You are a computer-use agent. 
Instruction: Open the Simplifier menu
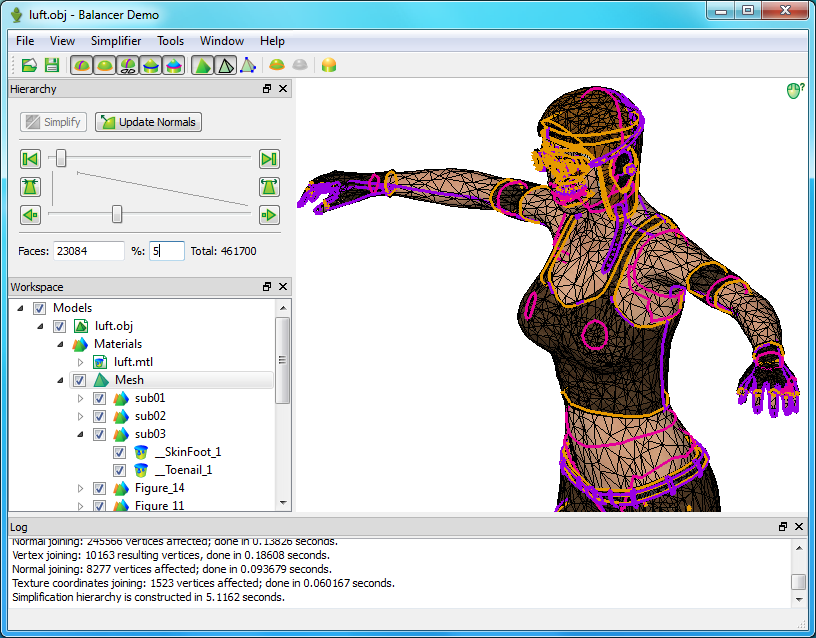[x=115, y=41]
